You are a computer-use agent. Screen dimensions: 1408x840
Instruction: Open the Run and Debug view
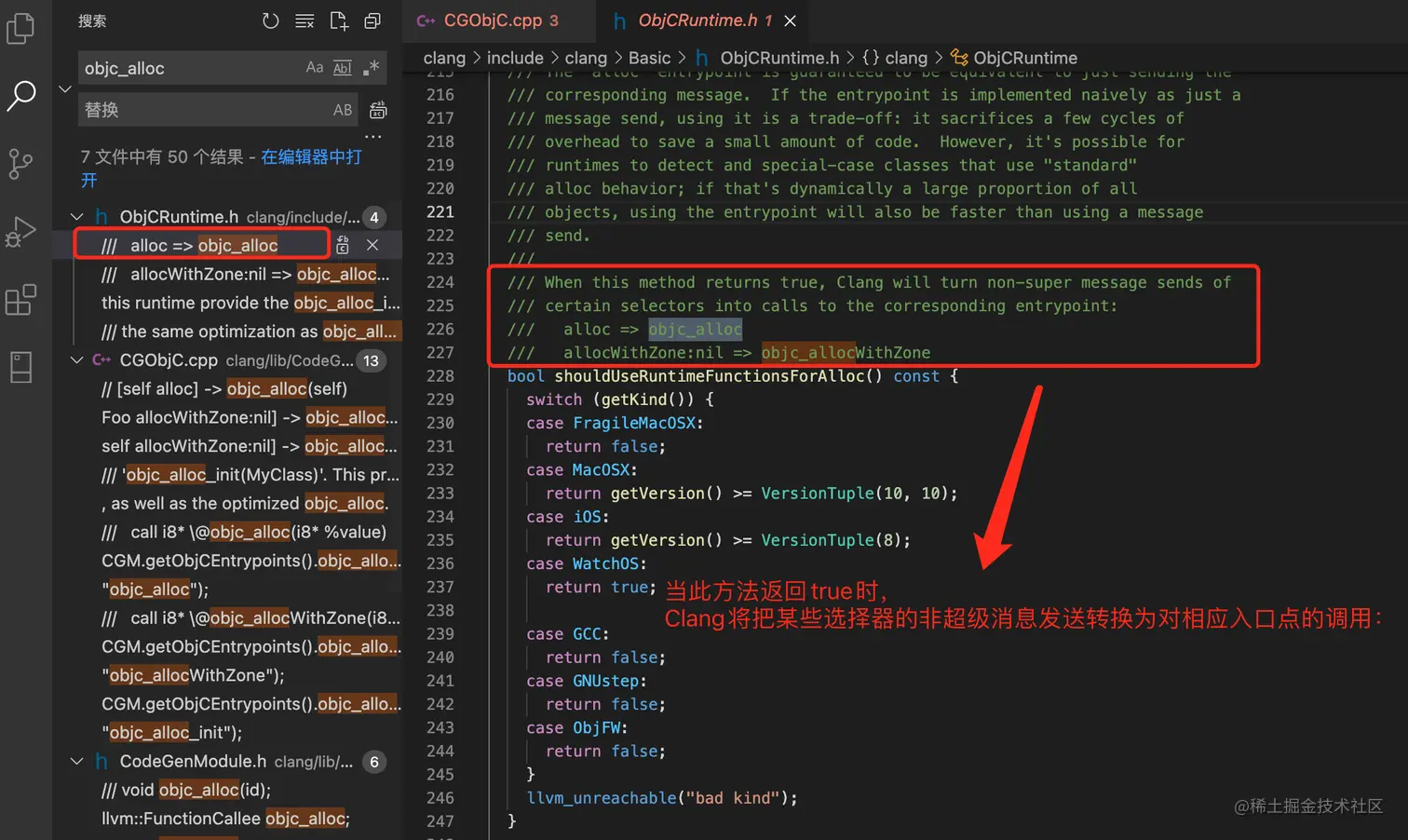pos(20,232)
